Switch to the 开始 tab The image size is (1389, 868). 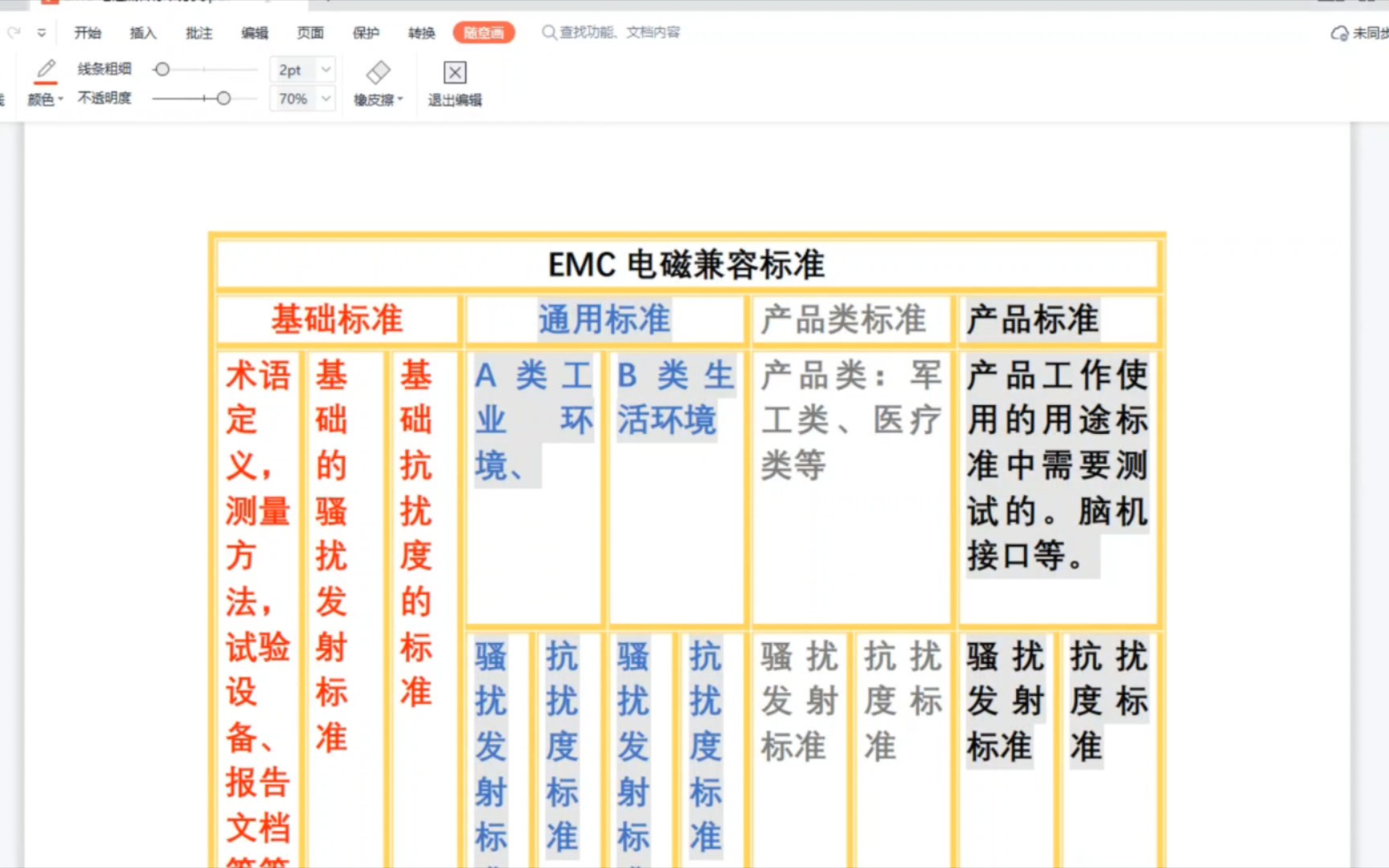tap(88, 33)
